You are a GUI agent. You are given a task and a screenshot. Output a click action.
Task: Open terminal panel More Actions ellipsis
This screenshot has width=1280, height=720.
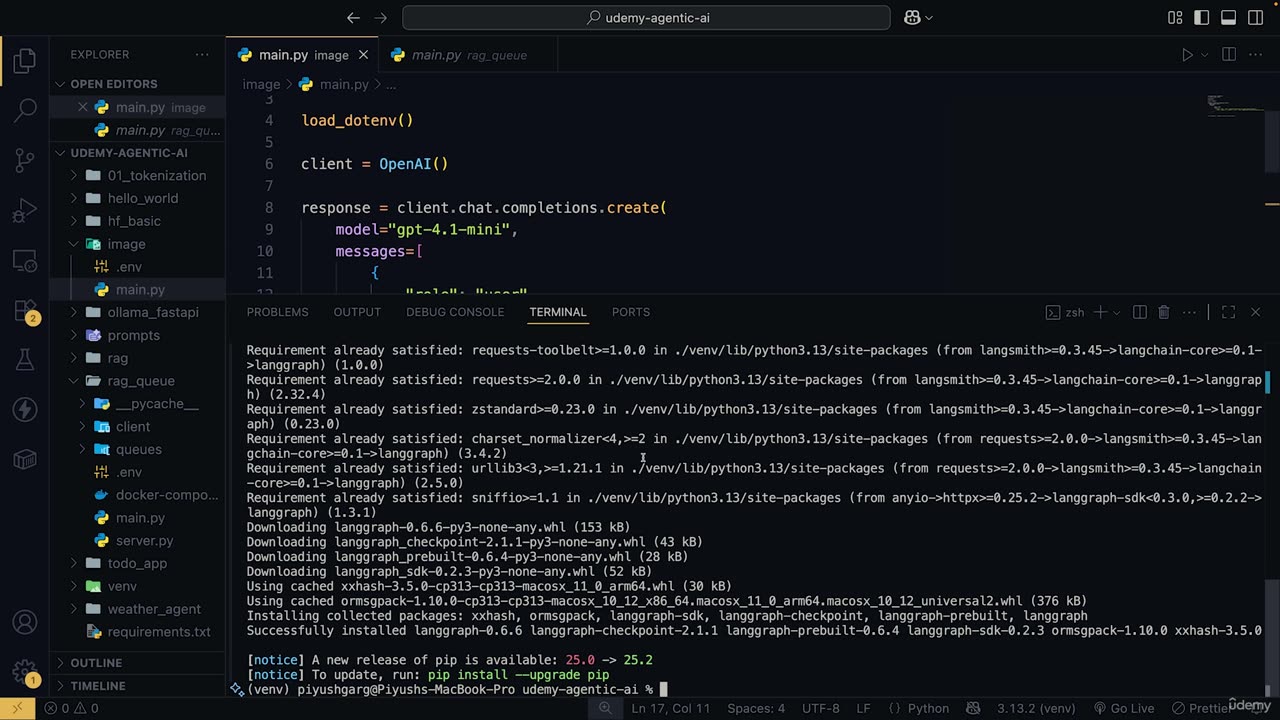coord(1188,312)
